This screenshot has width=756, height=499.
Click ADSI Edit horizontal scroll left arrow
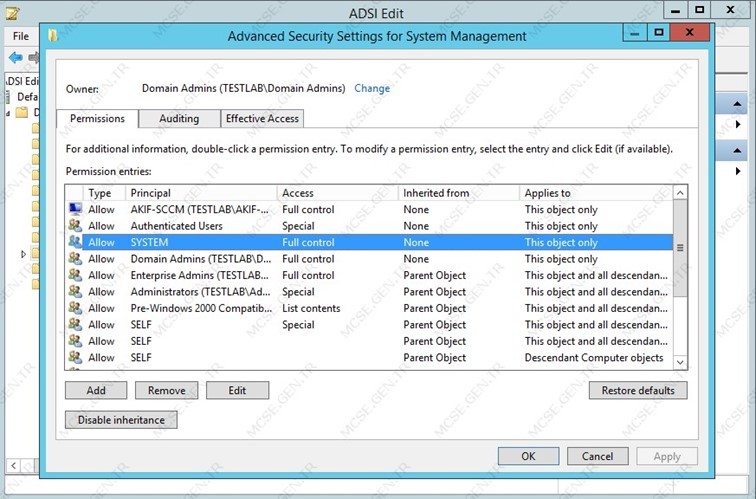tap(14, 465)
